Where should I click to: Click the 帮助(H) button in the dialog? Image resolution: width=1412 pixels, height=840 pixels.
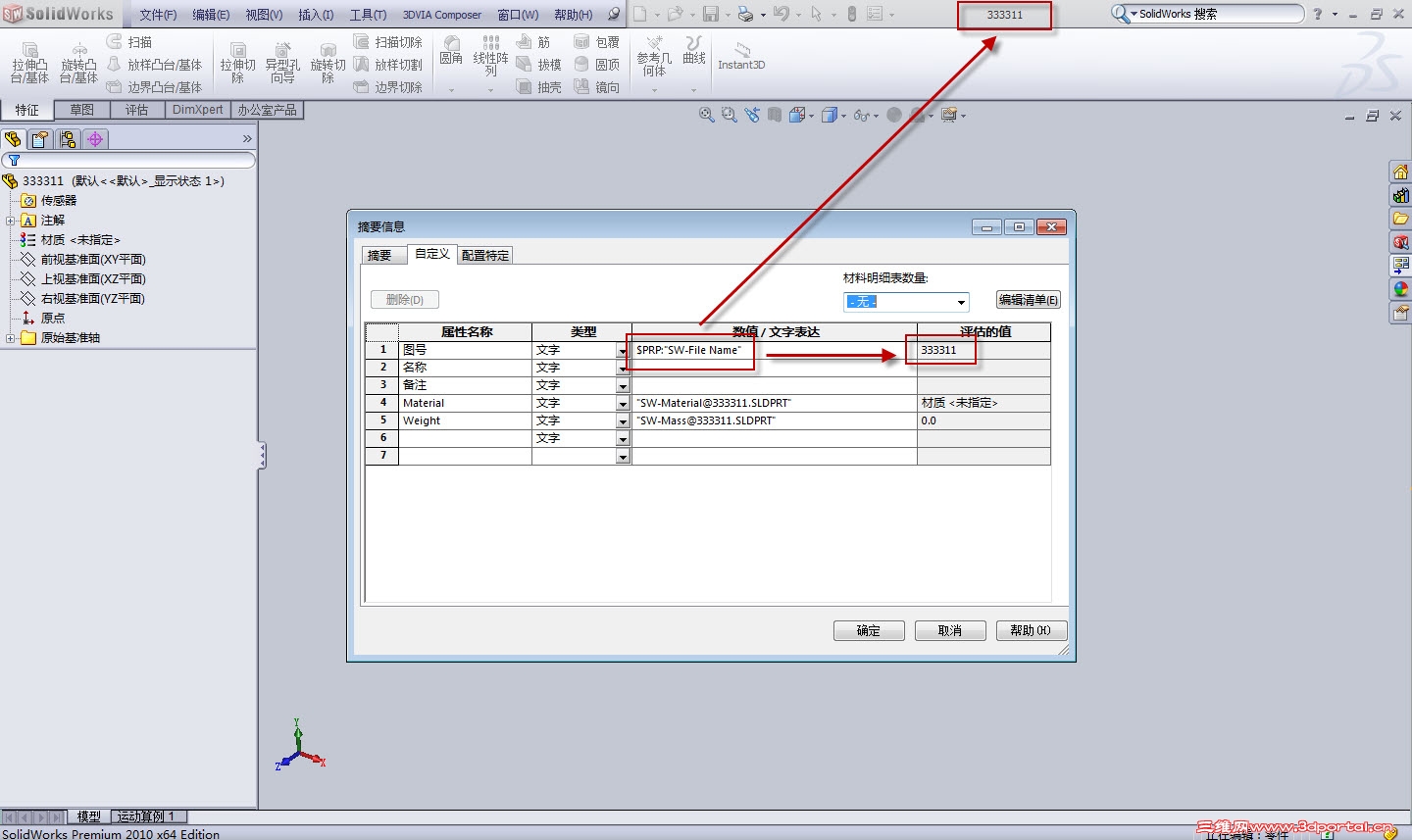[1031, 630]
